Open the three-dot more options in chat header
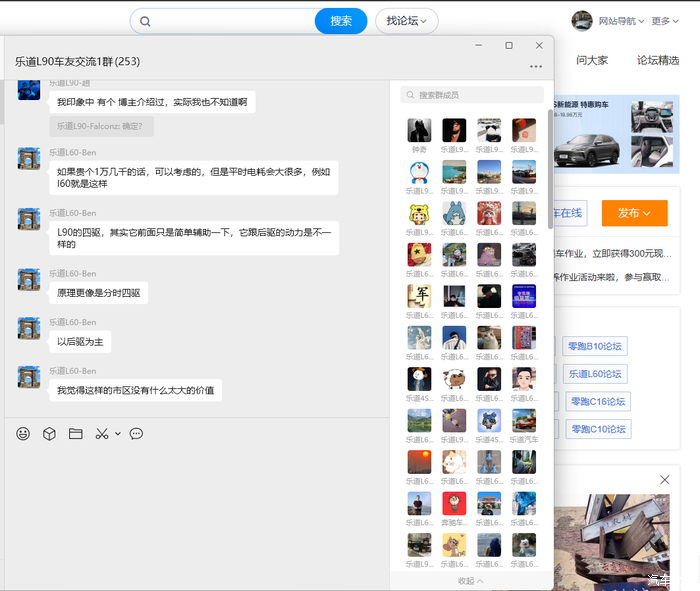Screen dimensions: 700x591 (536, 67)
